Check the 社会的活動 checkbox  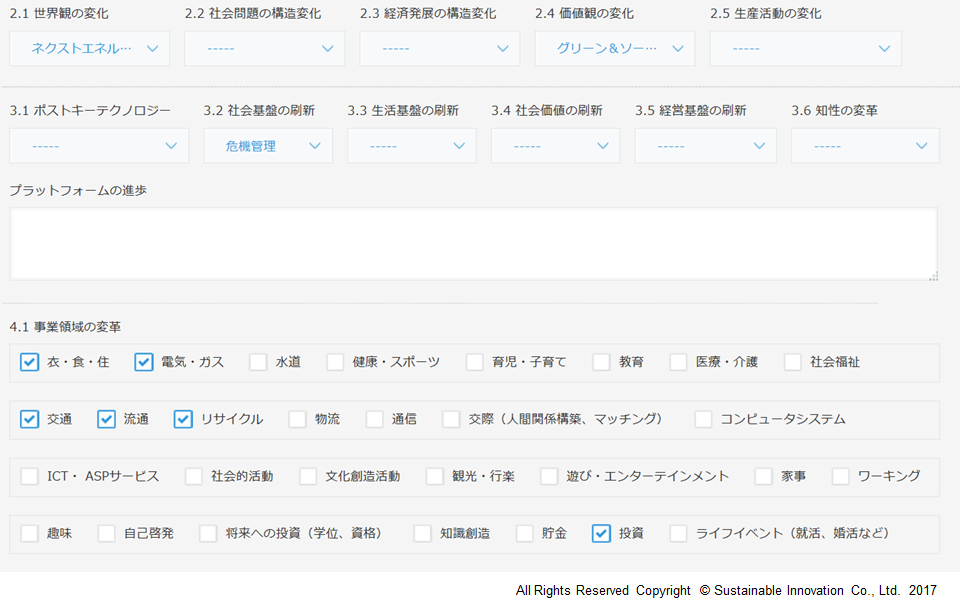193,476
